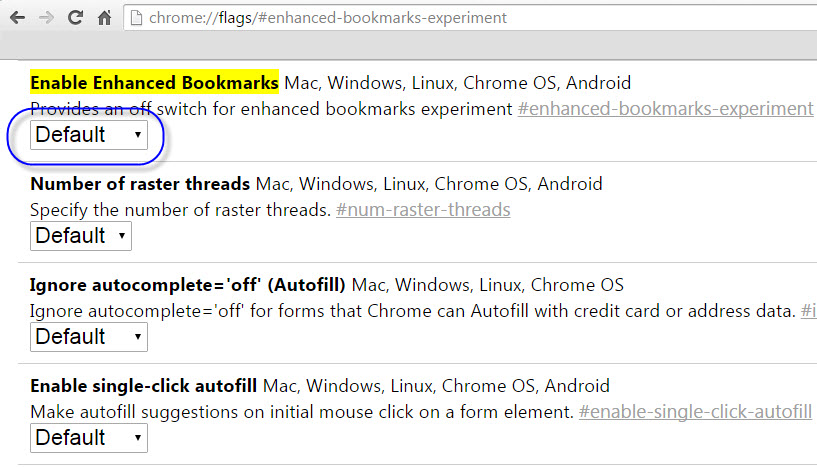Open the Number of raster threads dropdown
Image resolution: width=817 pixels, height=467 pixels.
click(x=81, y=236)
